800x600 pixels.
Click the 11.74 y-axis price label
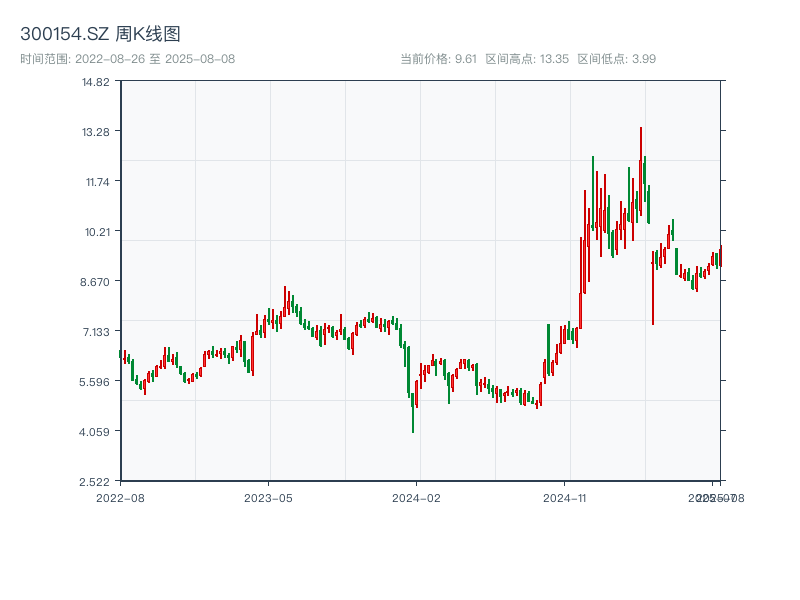(96, 182)
